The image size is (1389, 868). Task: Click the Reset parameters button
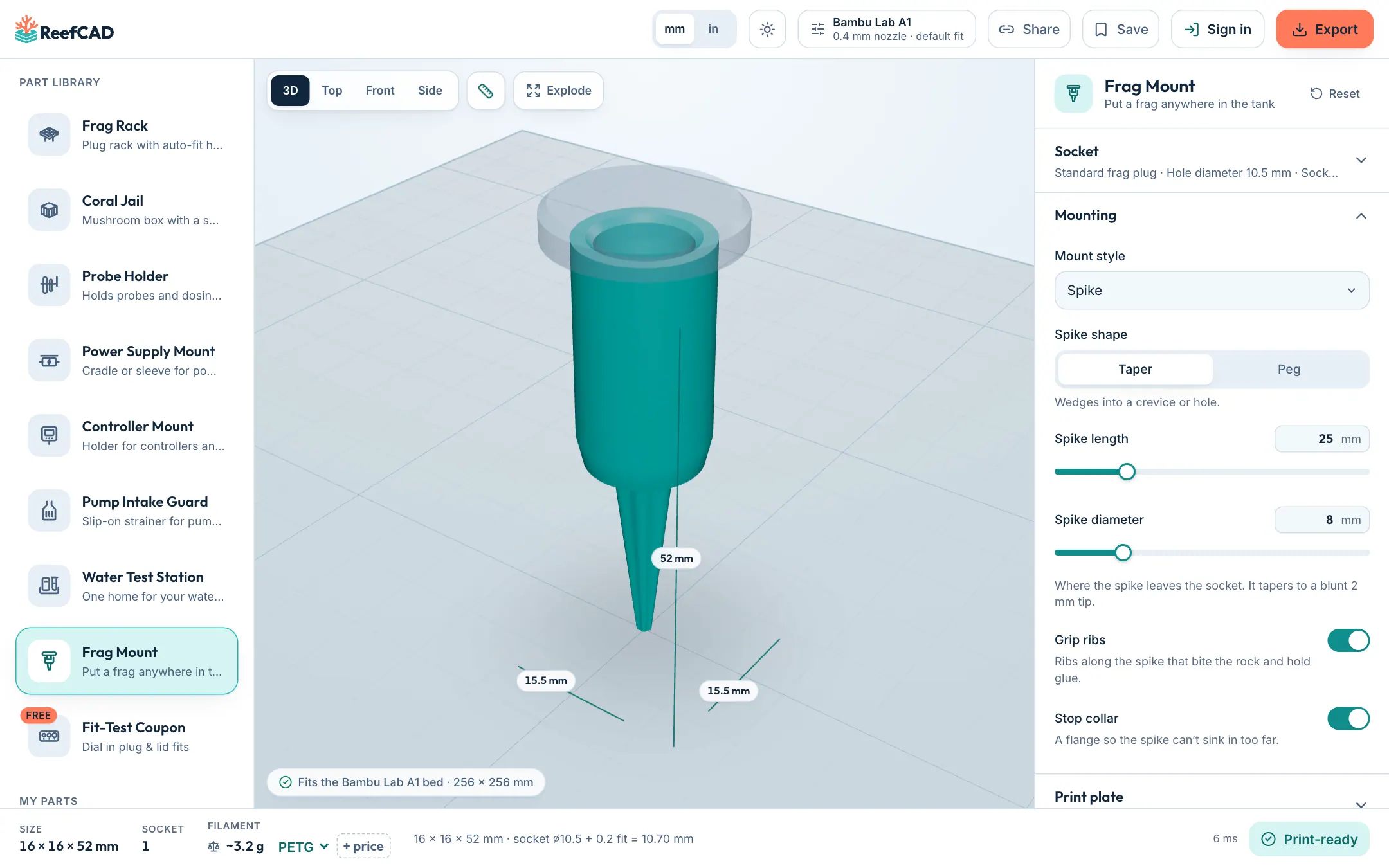point(1335,94)
